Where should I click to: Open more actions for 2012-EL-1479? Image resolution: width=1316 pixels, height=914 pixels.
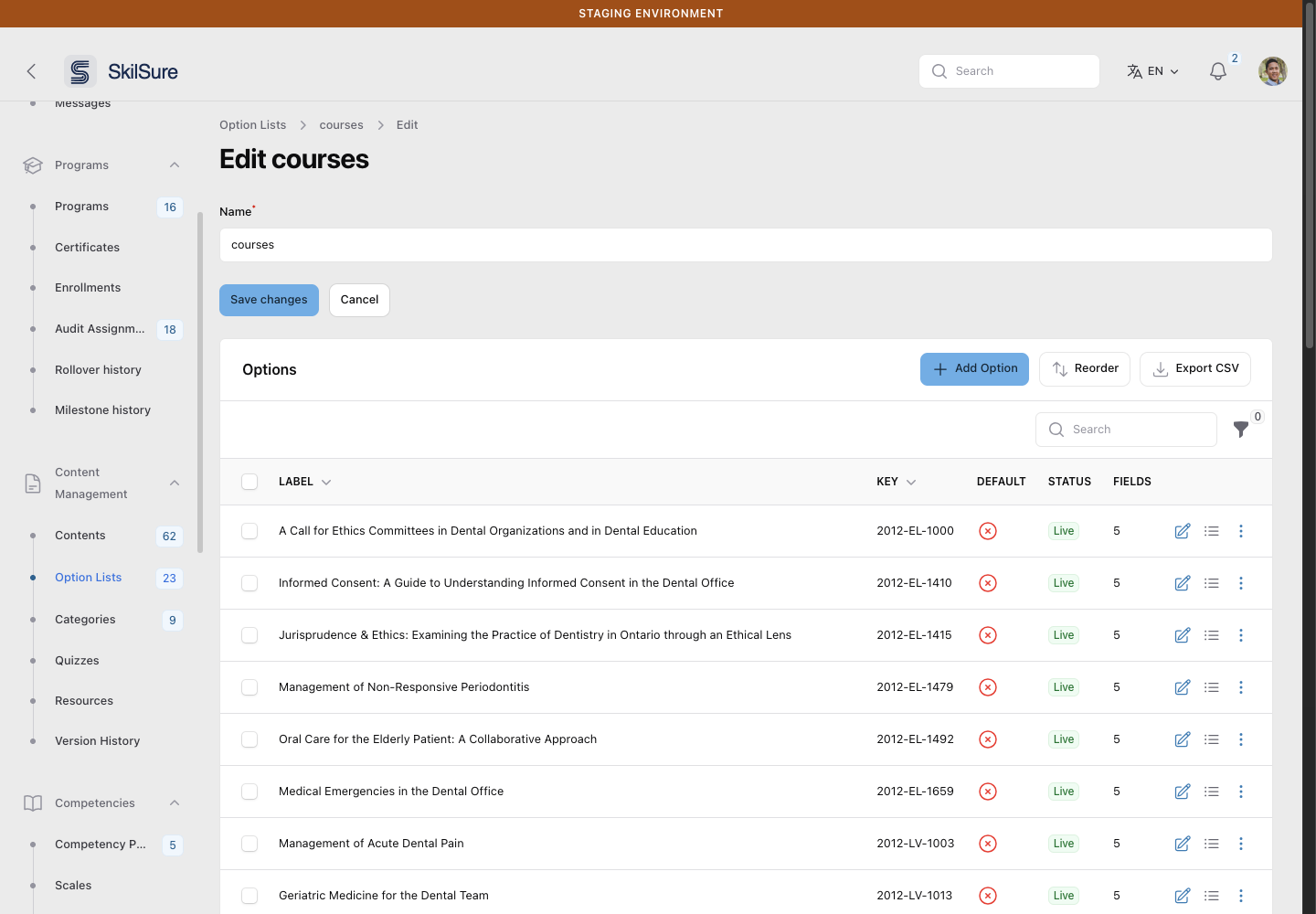click(1241, 687)
